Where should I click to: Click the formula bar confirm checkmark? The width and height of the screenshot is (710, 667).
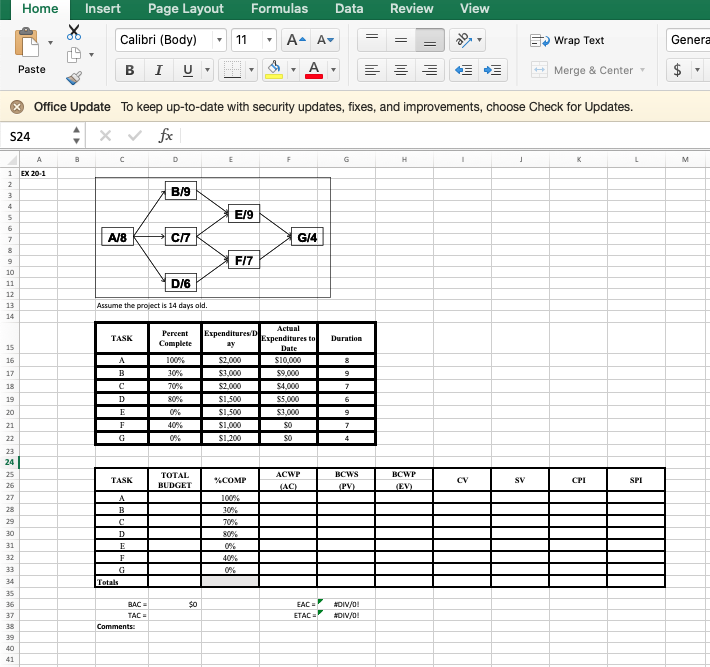coord(134,135)
